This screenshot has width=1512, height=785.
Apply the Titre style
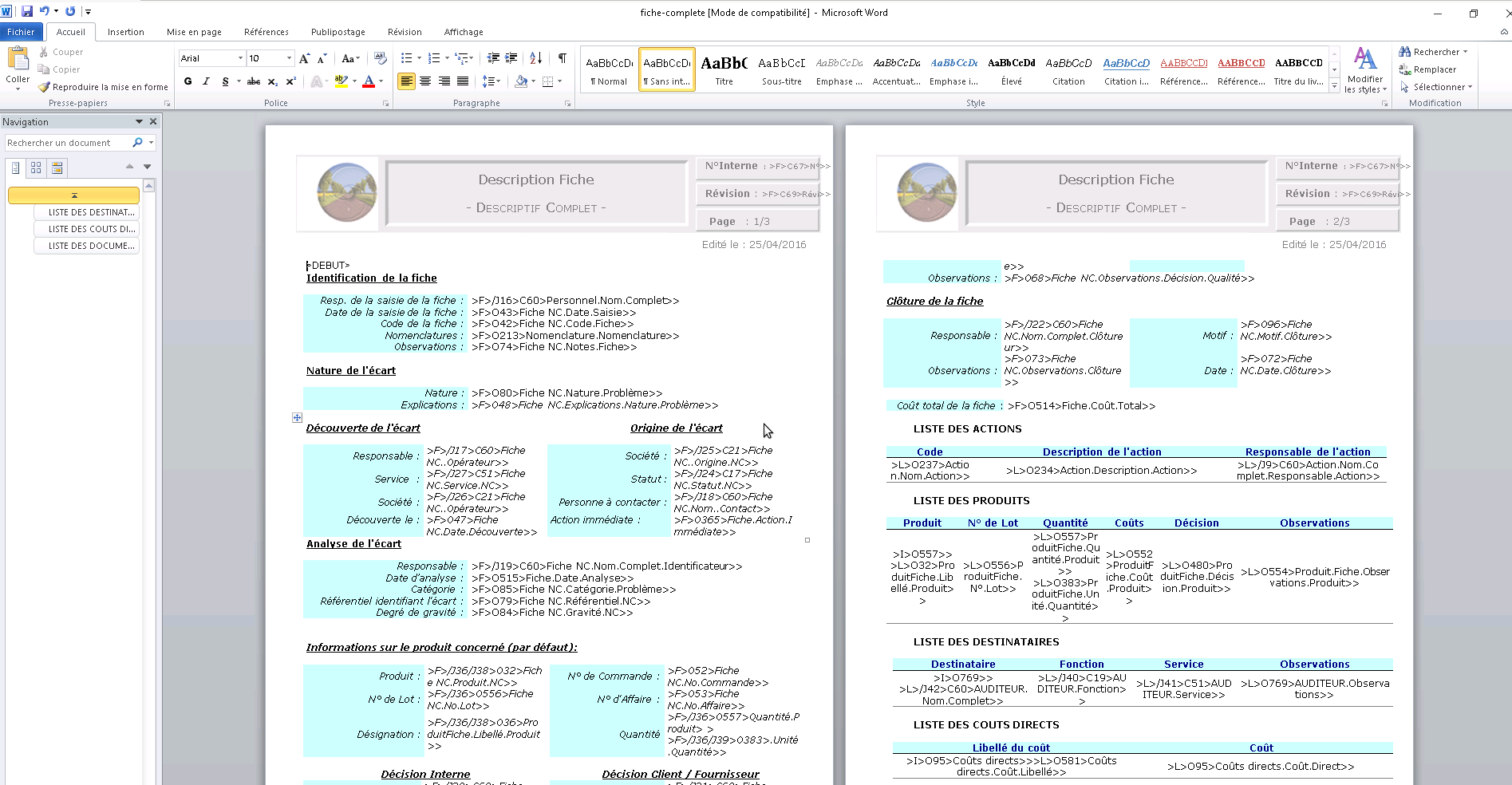pos(724,69)
